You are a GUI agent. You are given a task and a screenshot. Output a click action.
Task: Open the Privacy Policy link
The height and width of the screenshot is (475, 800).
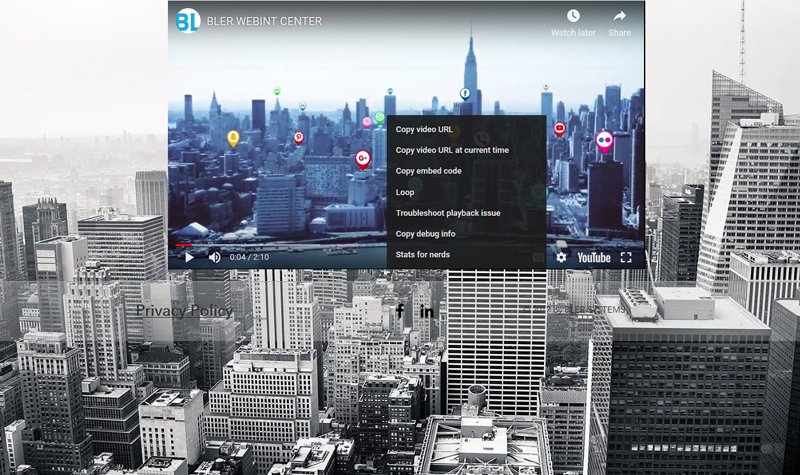pyautogui.click(x=184, y=311)
